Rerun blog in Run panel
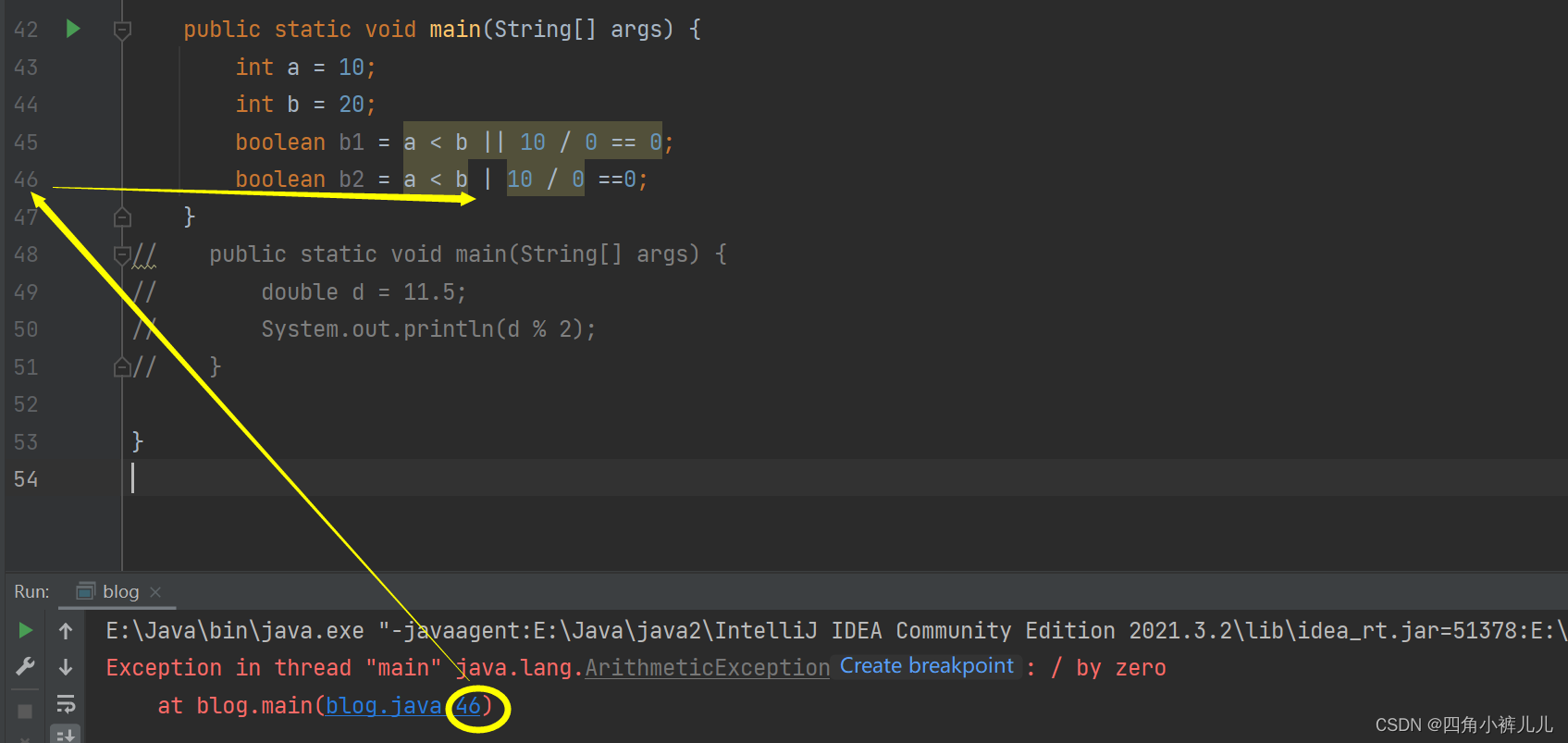This screenshot has width=1568, height=743. point(26,630)
